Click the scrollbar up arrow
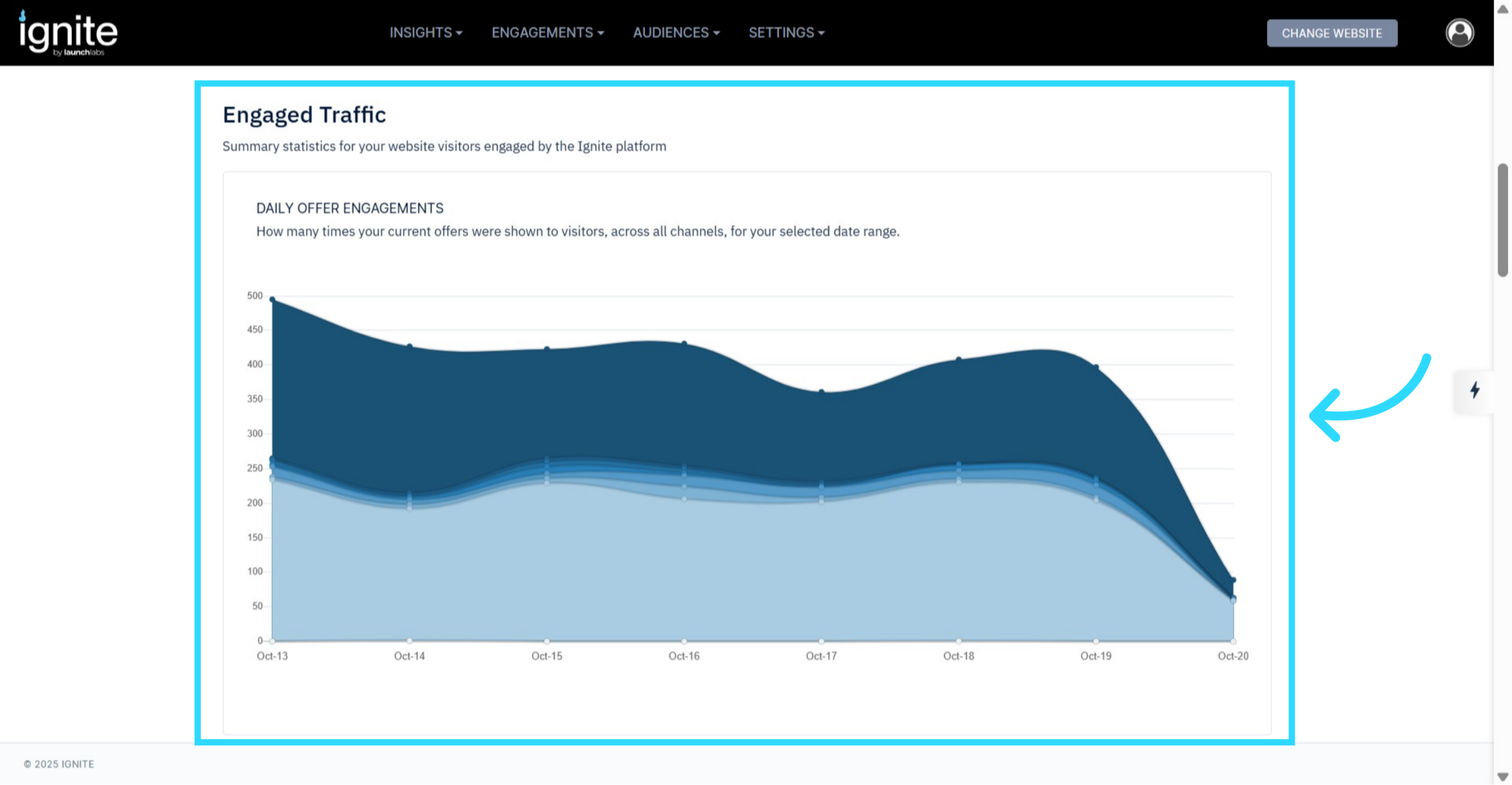1512x785 pixels. coord(1503,9)
